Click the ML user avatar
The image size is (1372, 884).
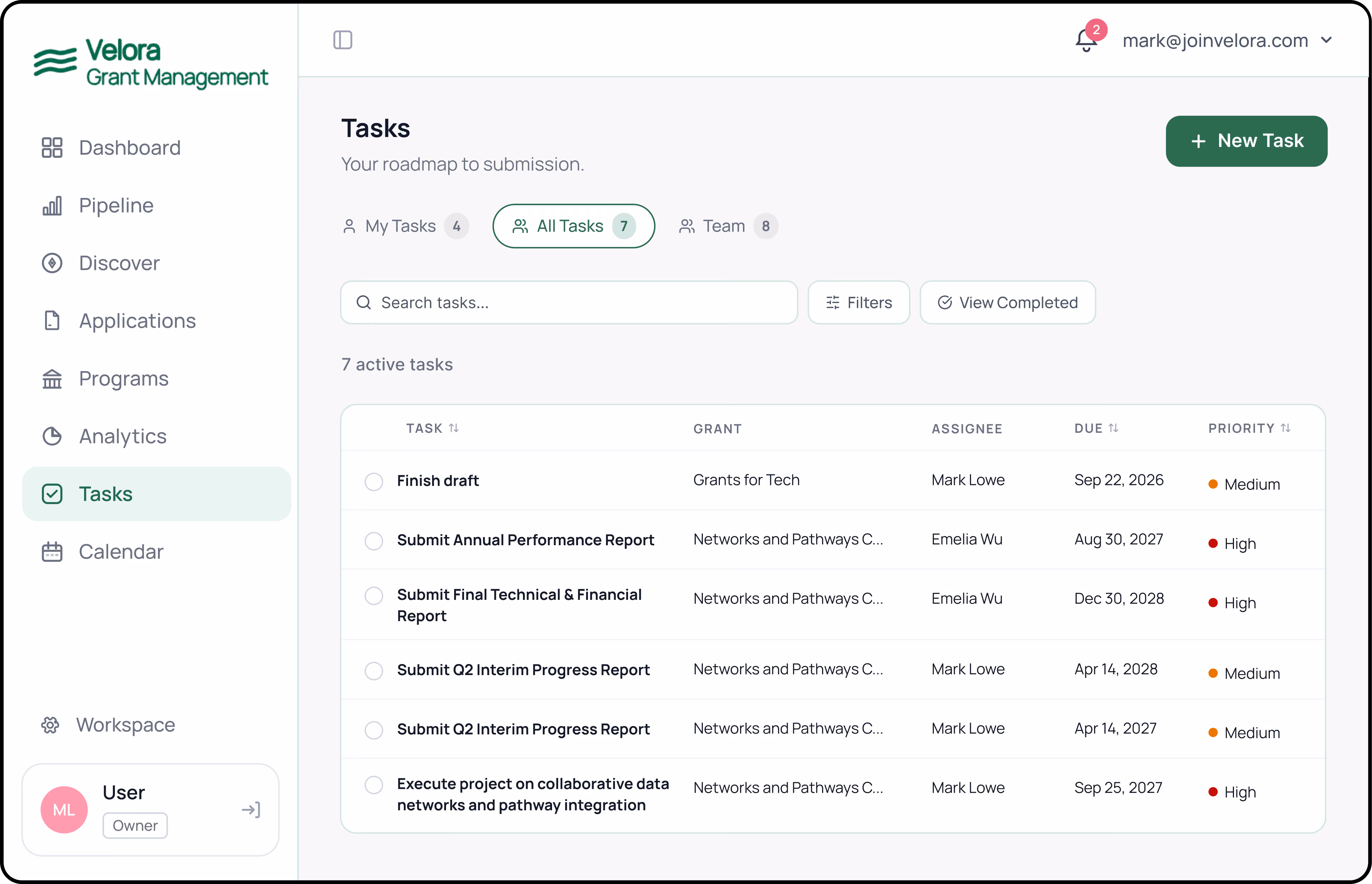point(64,810)
